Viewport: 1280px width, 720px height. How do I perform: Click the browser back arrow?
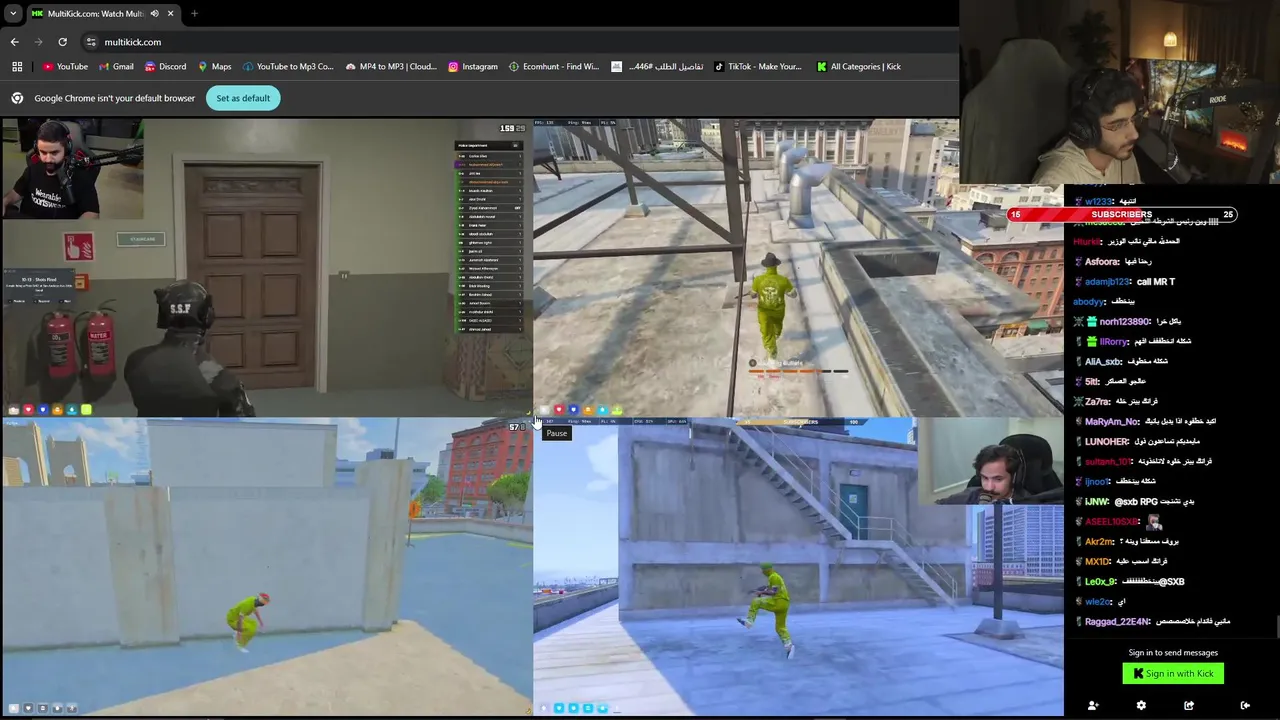pos(14,42)
